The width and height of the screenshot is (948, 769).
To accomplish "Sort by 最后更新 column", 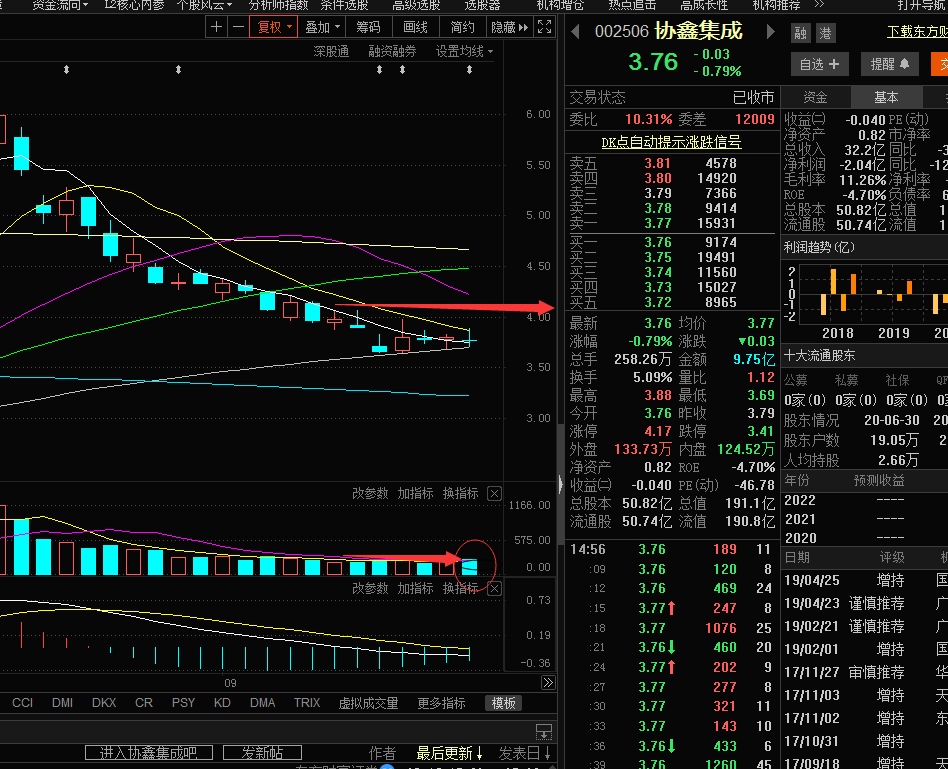I will (x=449, y=753).
